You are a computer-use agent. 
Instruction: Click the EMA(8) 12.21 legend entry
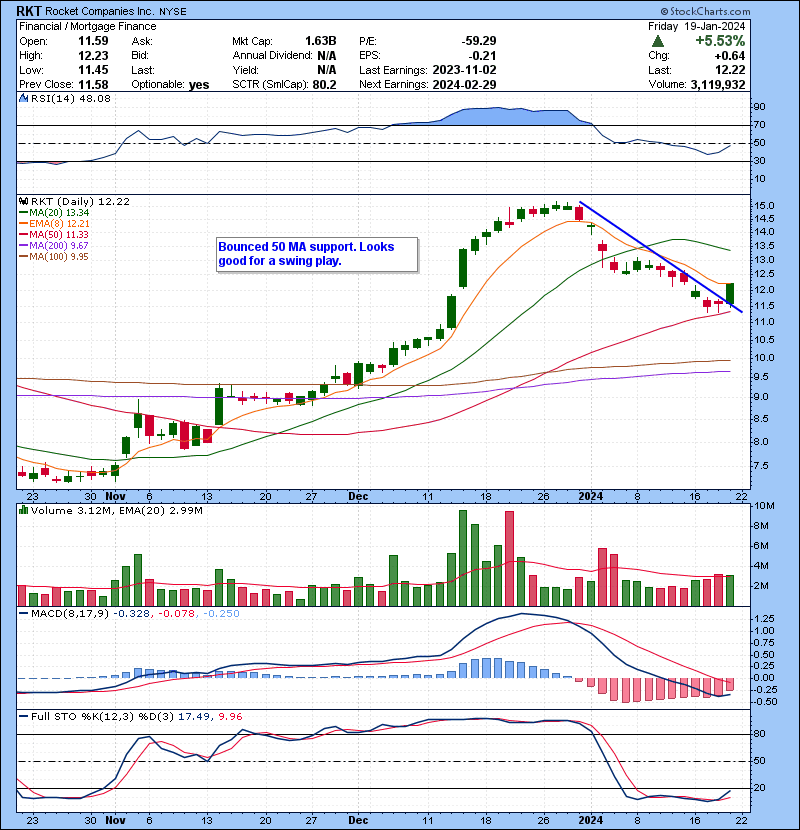(x=54, y=224)
